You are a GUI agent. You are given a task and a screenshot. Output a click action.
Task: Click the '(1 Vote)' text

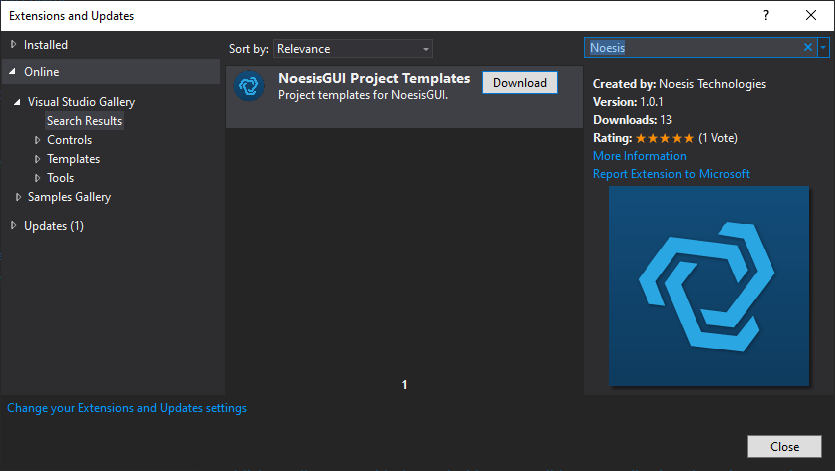coord(718,139)
